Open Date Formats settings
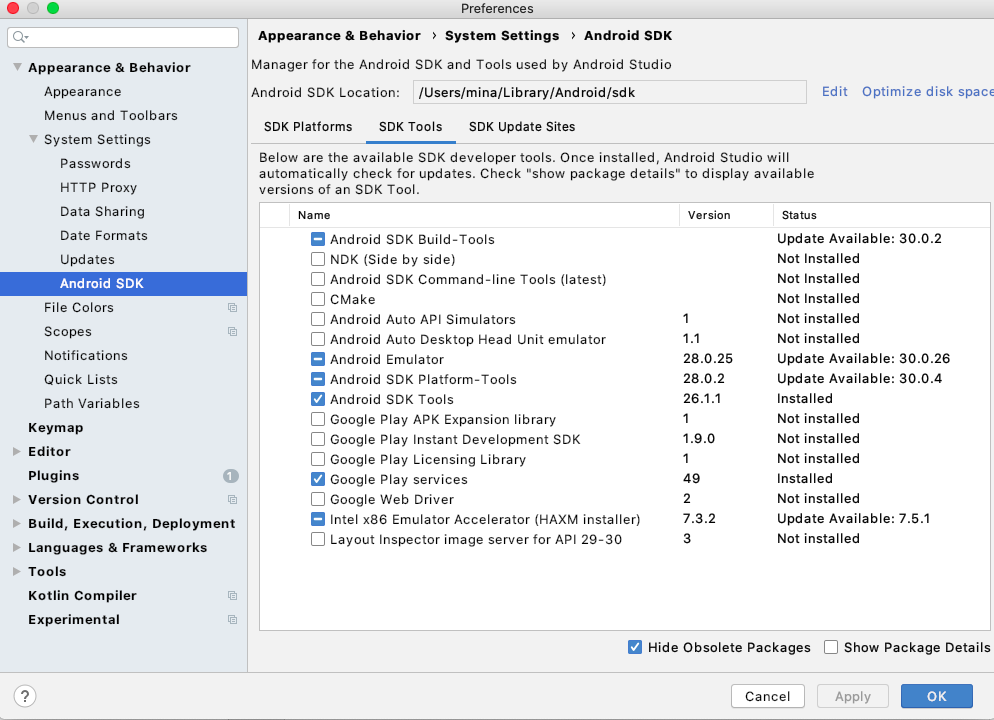This screenshot has height=720, width=994. [x=104, y=236]
